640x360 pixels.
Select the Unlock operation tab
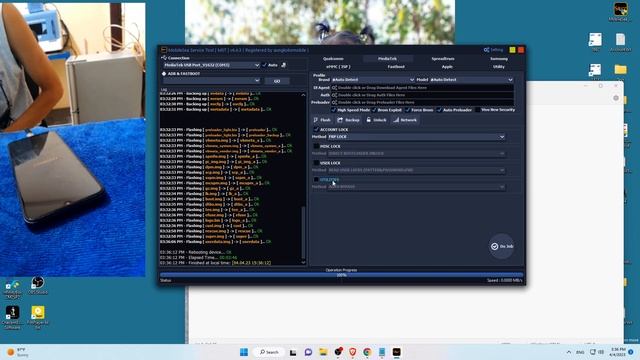[376, 120]
